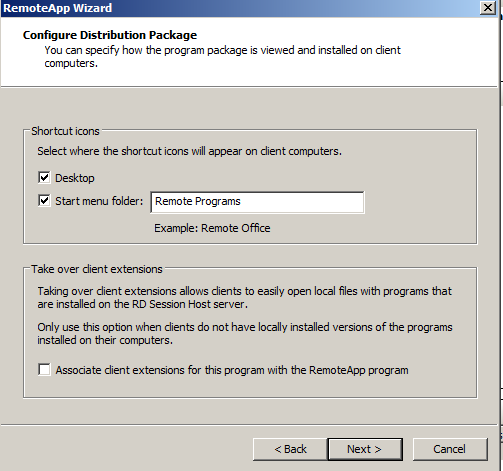Viewport: 503px width, 471px height.
Task: Click the Desktop checkbox label text
Action: (75, 178)
